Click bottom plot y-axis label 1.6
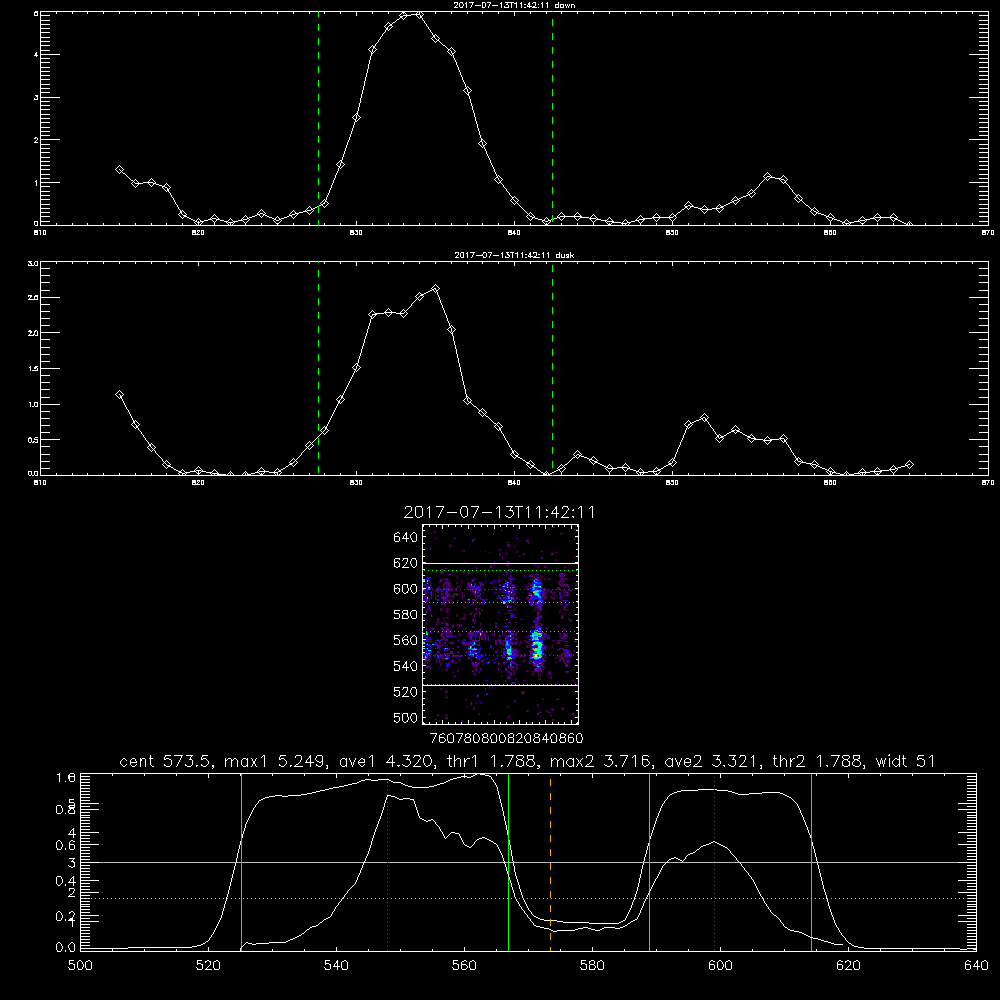1000x1000 pixels. coord(66,777)
